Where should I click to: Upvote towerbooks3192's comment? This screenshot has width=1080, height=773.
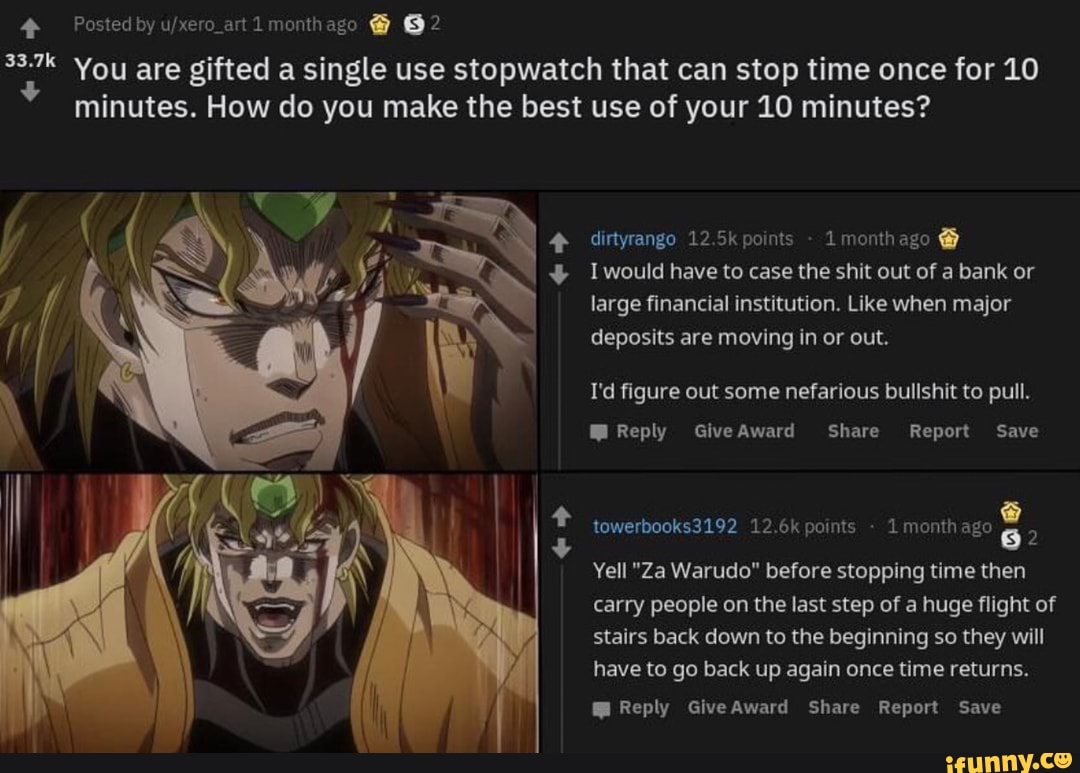pyautogui.click(x=561, y=515)
